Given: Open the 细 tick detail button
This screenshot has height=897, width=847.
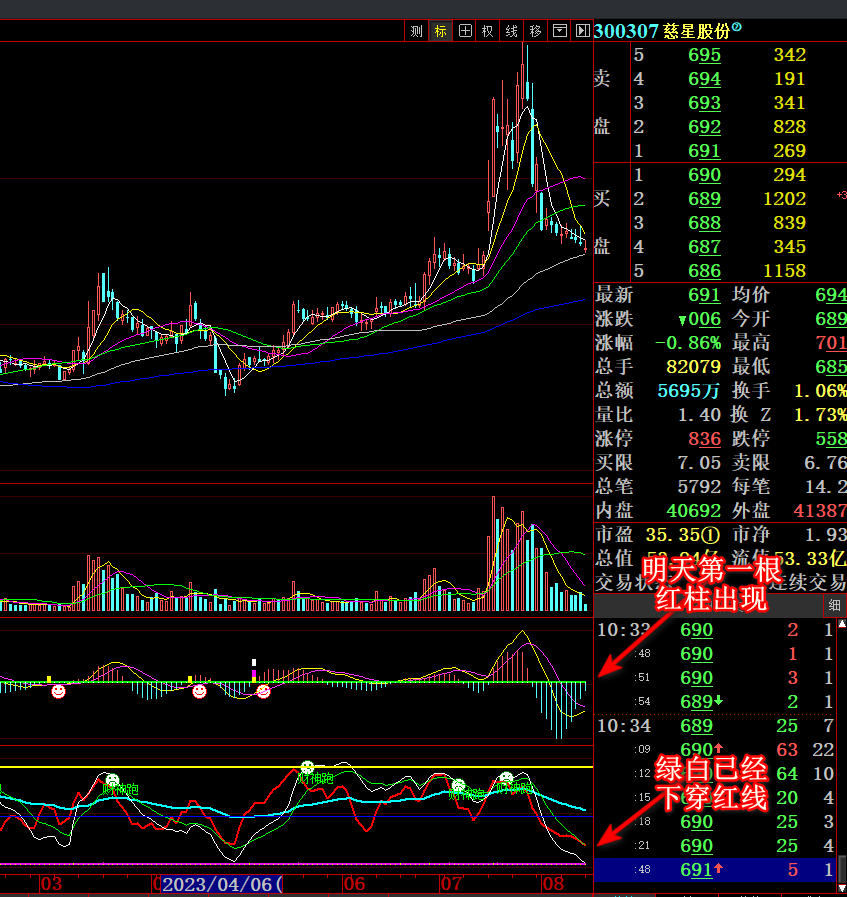Looking at the screenshot, I should pyautogui.click(x=834, y=605).
